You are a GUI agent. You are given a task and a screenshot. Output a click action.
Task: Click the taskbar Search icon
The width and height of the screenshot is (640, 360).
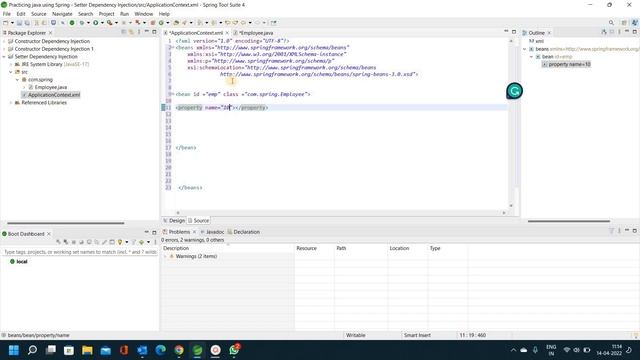click(32, 350)
